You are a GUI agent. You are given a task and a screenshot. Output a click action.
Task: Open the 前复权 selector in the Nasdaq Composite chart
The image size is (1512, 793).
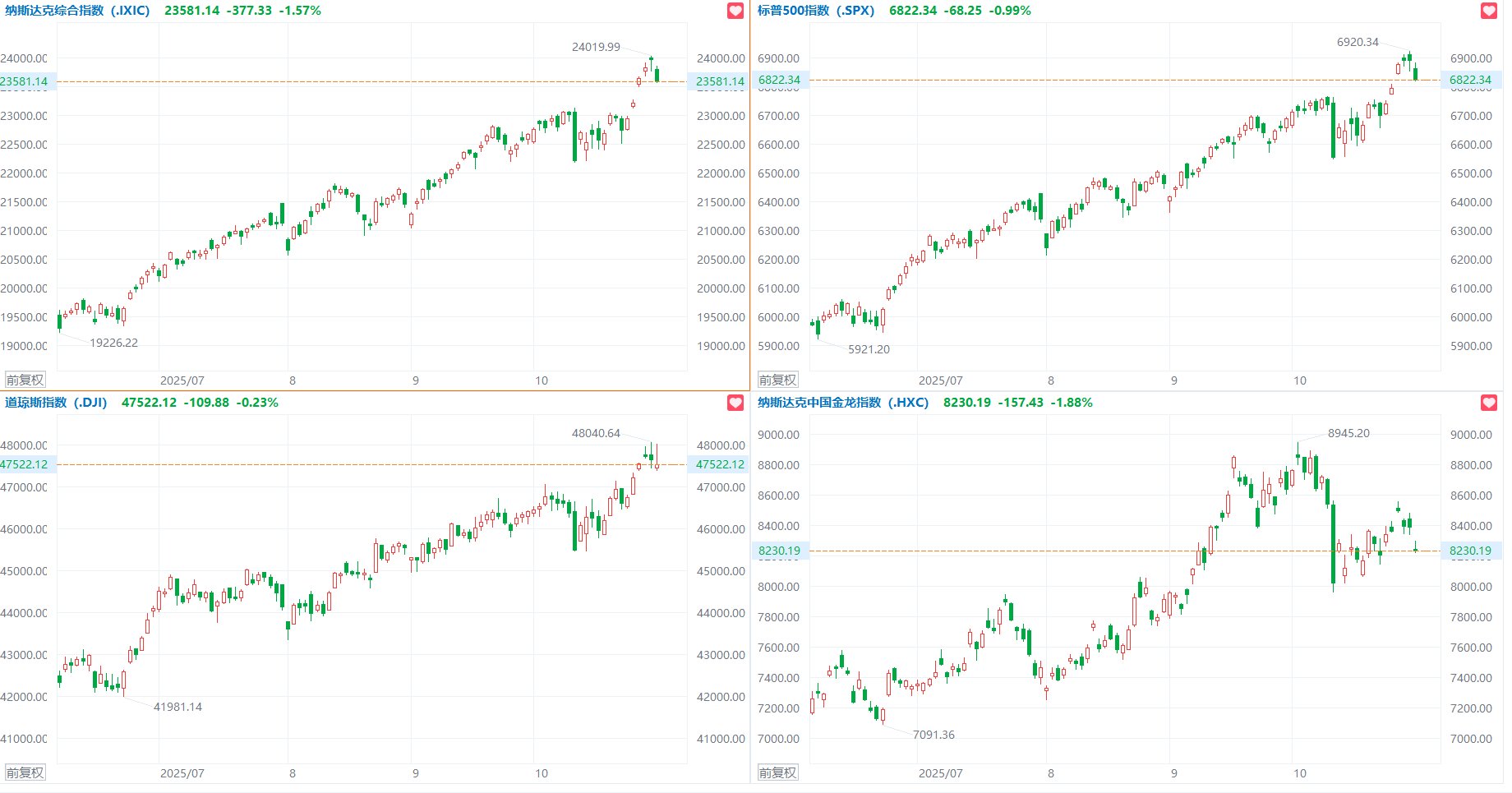[25, 380]
